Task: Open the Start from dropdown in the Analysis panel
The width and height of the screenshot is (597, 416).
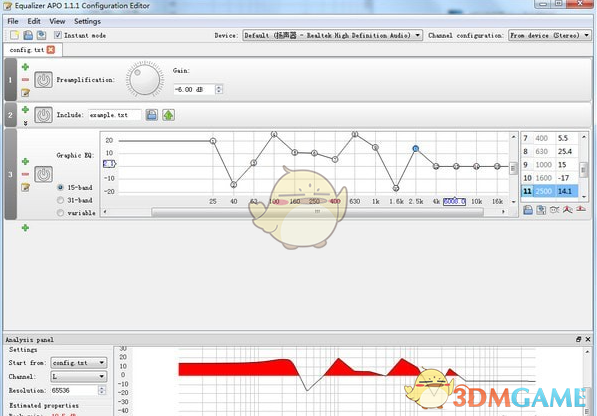Action: (79, 363)
